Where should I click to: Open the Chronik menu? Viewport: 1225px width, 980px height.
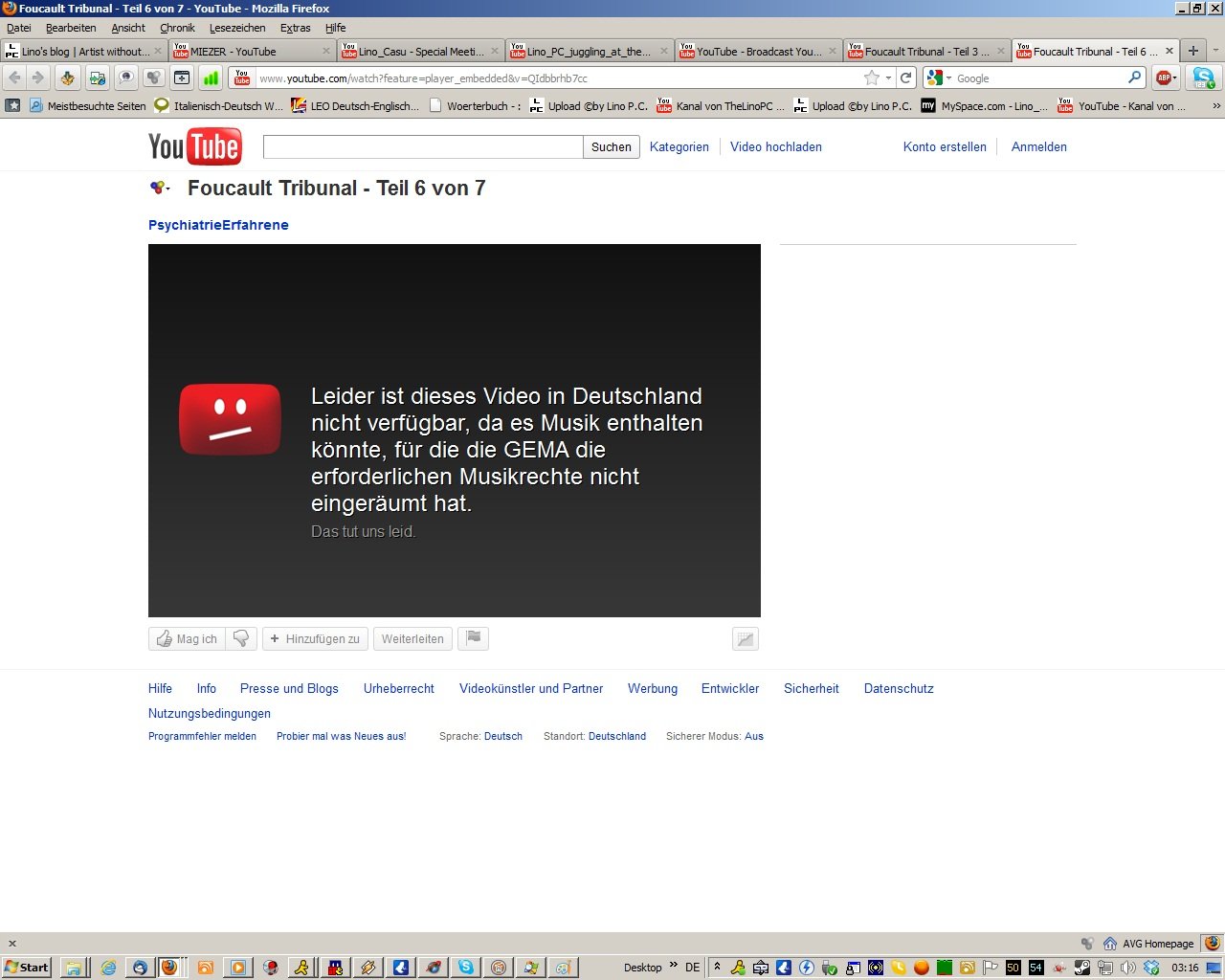coord(177,28)
